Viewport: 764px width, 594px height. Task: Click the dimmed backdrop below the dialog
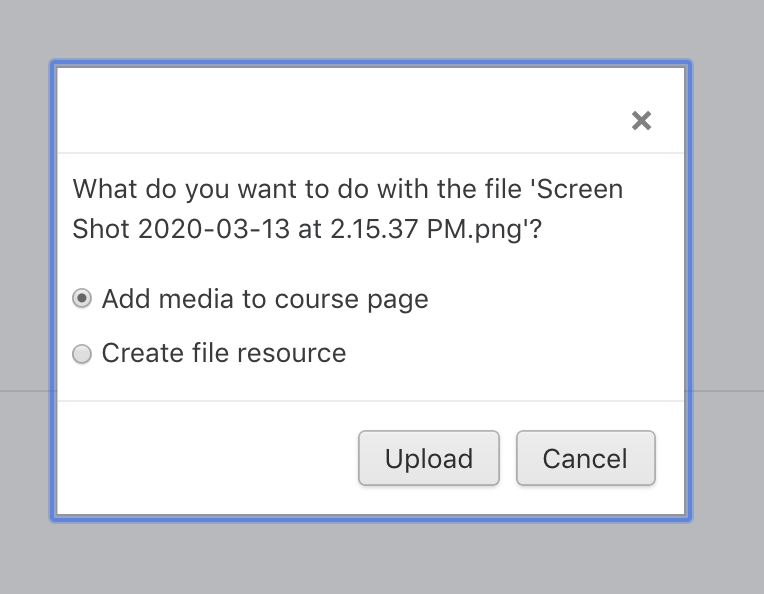pyautogui.click(x=382, y=558)
